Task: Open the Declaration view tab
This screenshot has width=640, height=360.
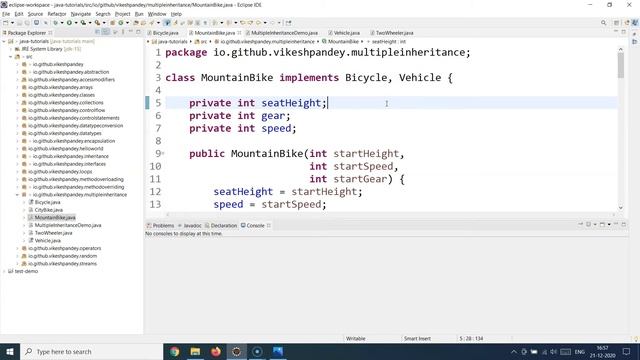Action: pos(221,225)
